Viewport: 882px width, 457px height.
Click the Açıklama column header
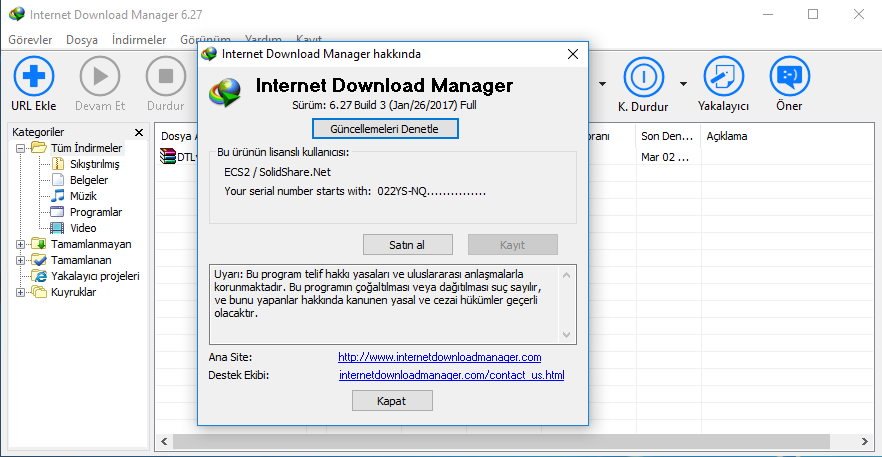pos(727,136)
